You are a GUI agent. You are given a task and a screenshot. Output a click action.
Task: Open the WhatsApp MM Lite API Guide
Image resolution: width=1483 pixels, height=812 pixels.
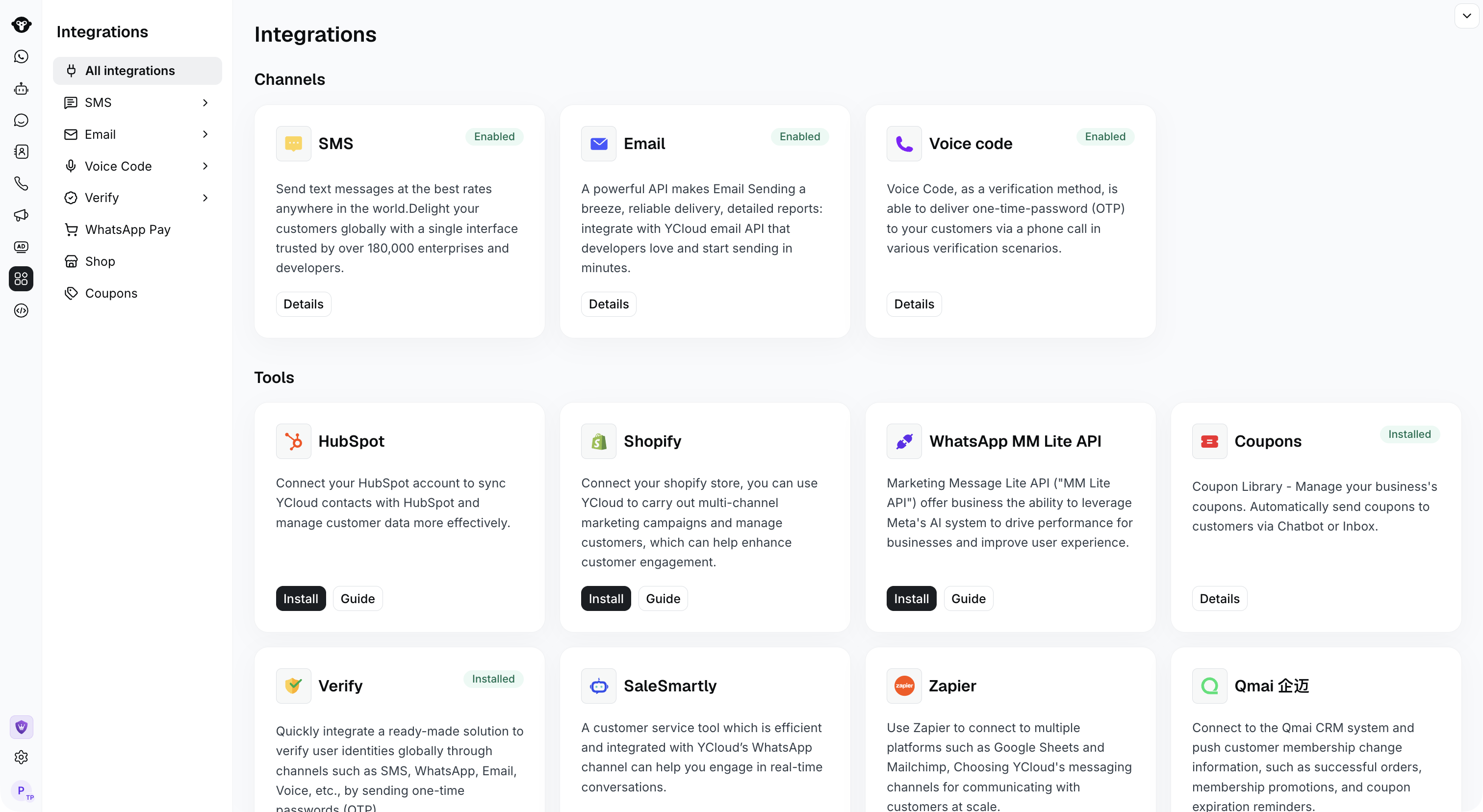tap(969, 599)
